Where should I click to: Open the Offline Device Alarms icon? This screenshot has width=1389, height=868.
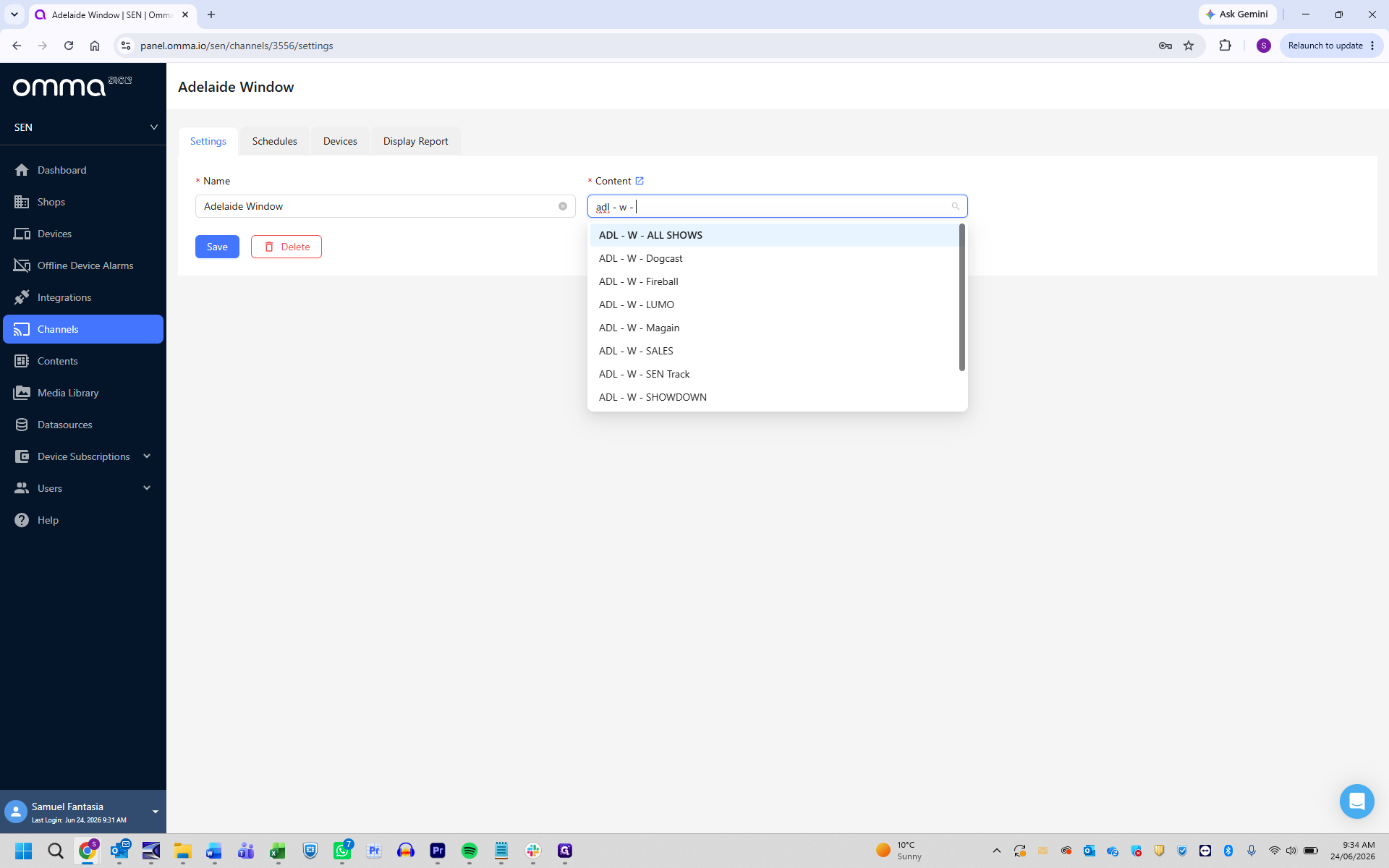click(x=22, y=265)
